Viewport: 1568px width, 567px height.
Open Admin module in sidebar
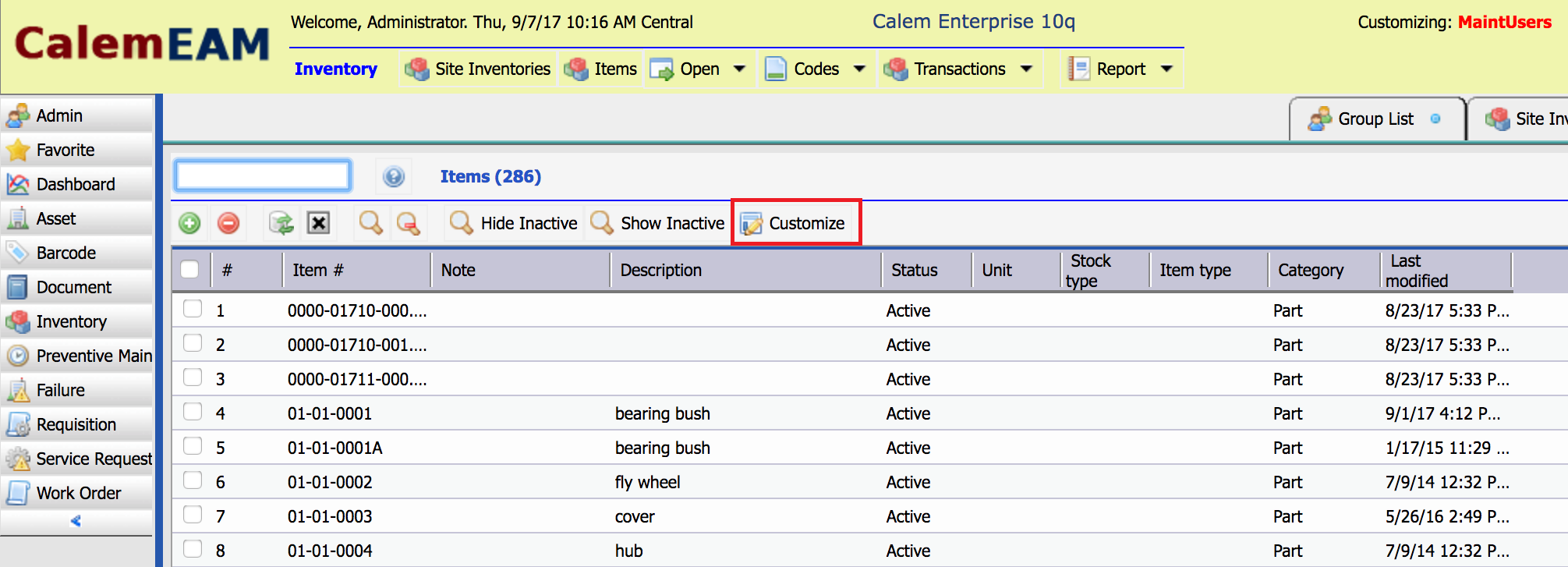click(x=76, y=115)
